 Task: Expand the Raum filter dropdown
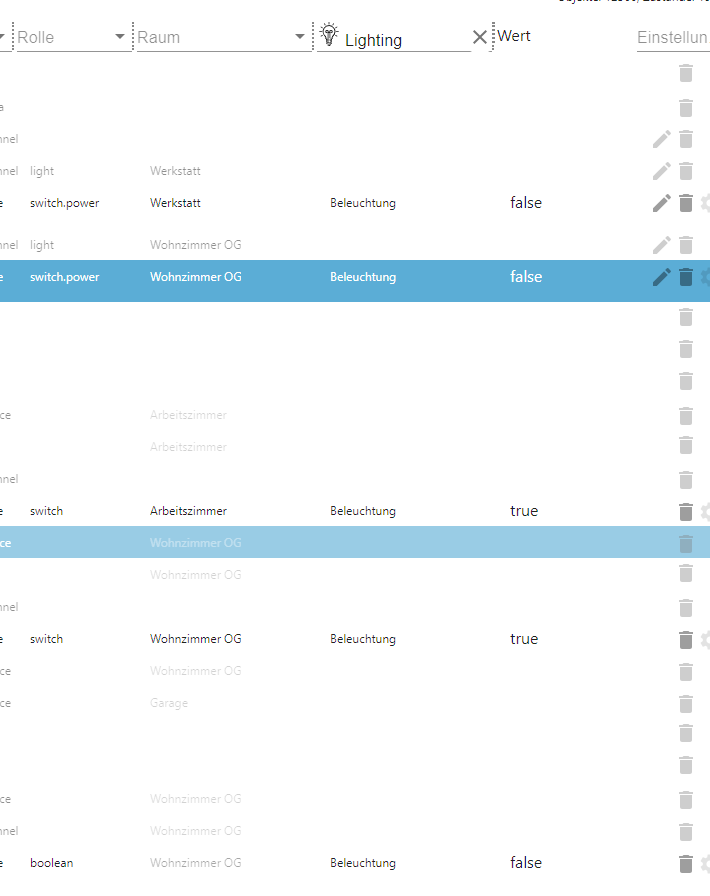[x=300, y=37]
